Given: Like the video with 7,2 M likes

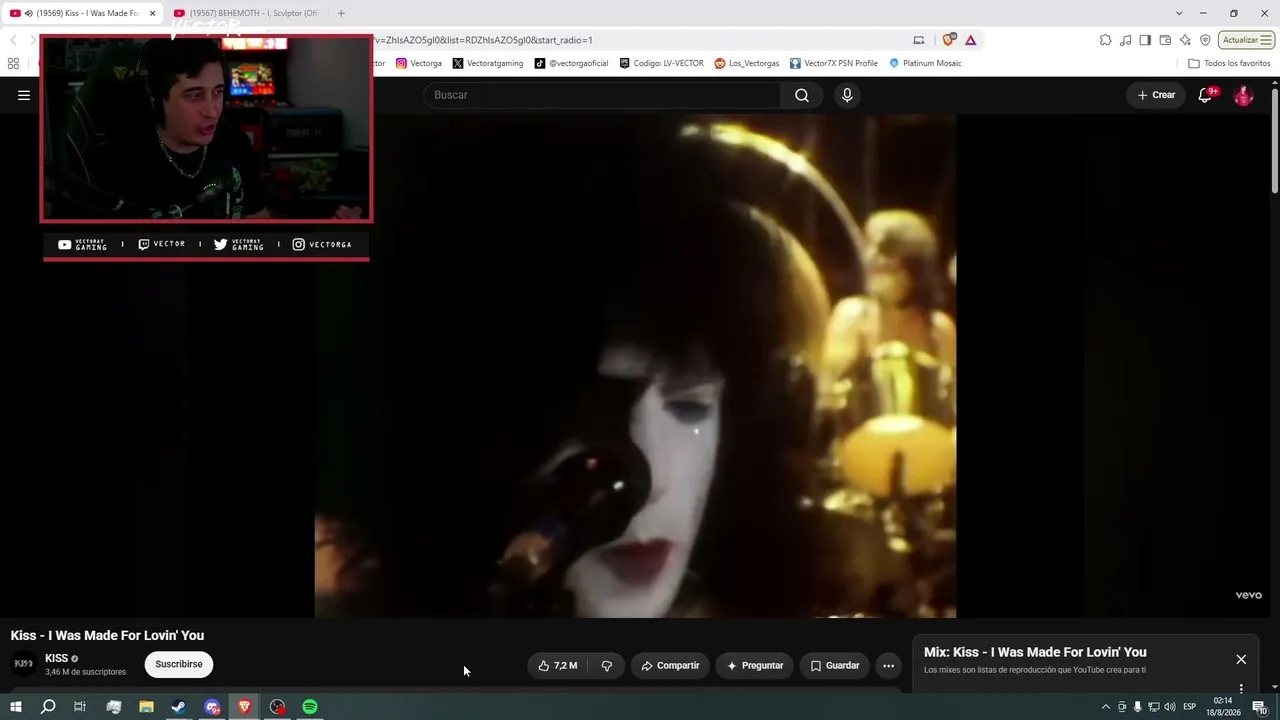Looking at the screenshot, I should point(557,666).
